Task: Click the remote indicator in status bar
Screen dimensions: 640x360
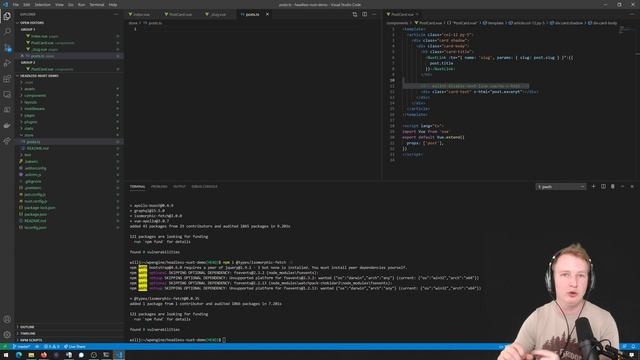Action: 5,347
